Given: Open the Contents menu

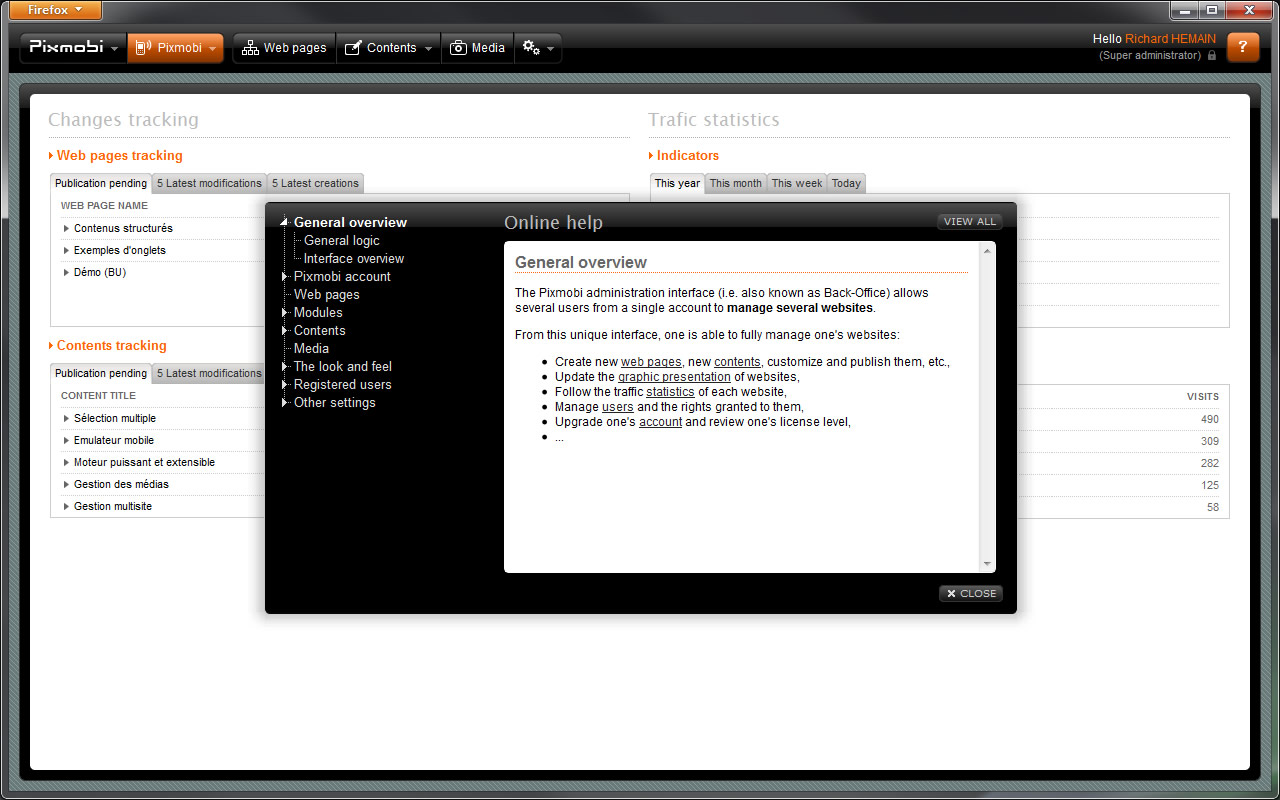Looking at the screenshot, I should [x=388, y=48].
